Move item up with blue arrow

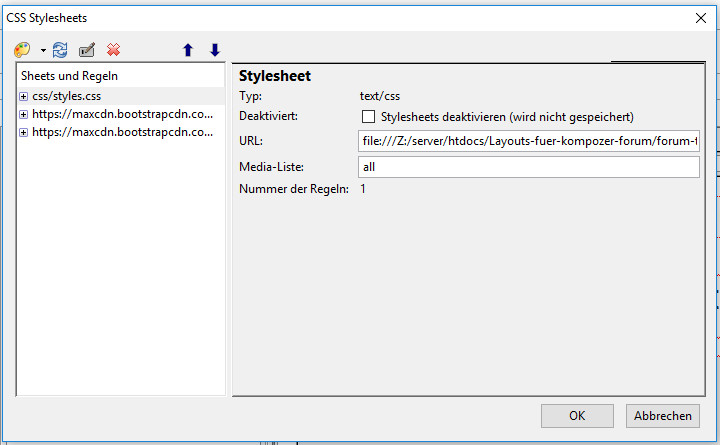pyautogui.click(x=188, y=50)
